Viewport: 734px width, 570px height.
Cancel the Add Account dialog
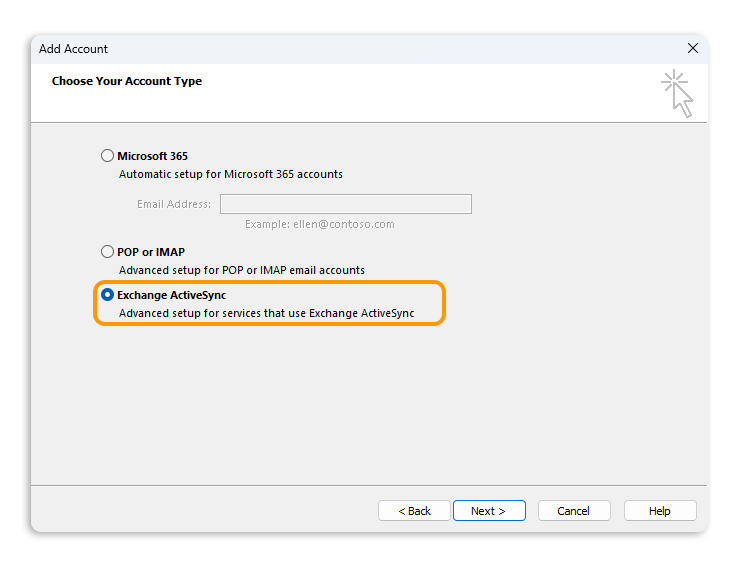click(574, 511)
